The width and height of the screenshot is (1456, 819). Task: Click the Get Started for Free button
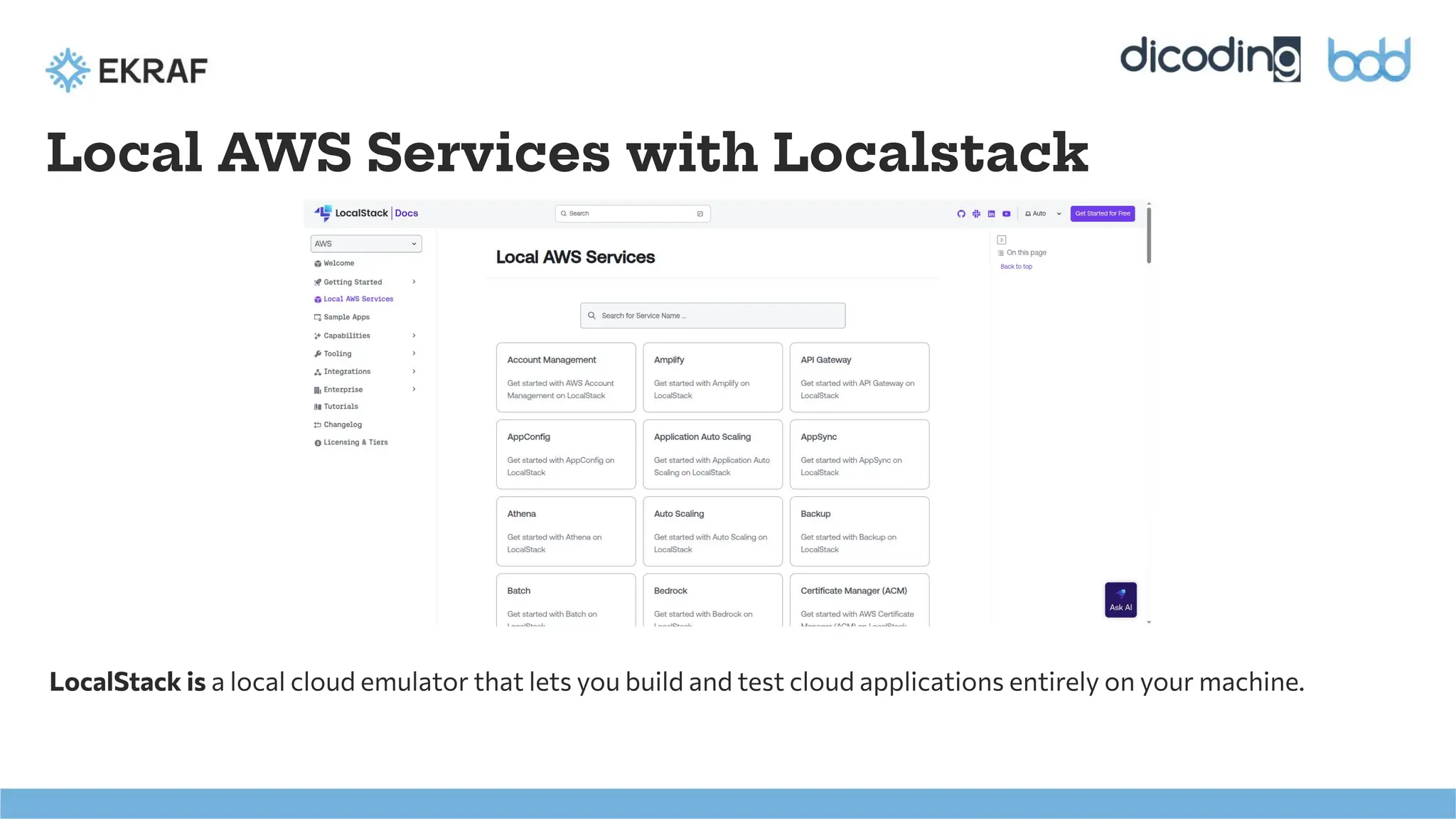1103,213
